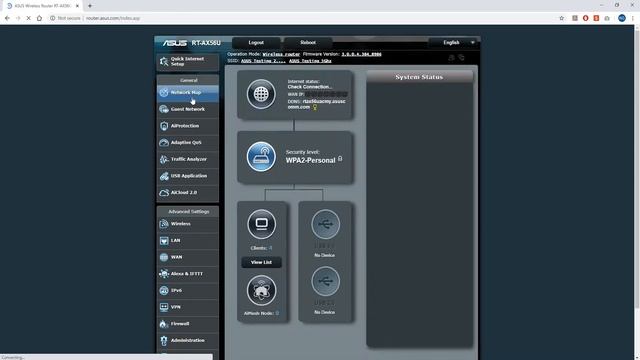Click the WPA2-Personal security level text

tap(310, 160)
